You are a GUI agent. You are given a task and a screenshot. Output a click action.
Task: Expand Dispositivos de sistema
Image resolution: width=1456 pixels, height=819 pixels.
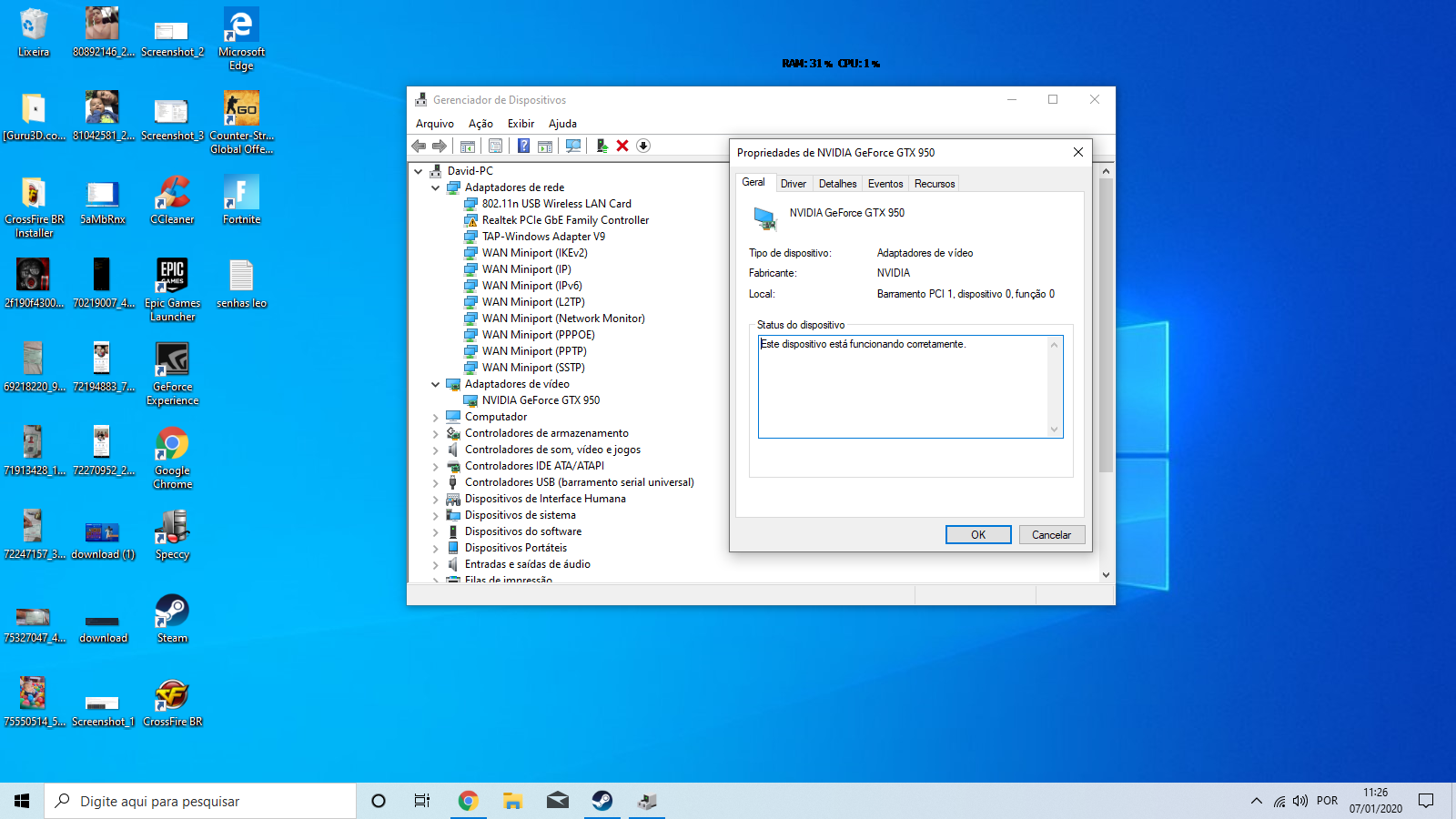point(436,515)
